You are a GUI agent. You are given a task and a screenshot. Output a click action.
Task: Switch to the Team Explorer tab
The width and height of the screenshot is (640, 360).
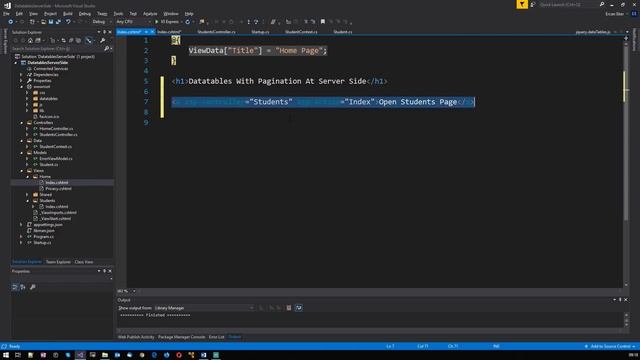point(58,262)
